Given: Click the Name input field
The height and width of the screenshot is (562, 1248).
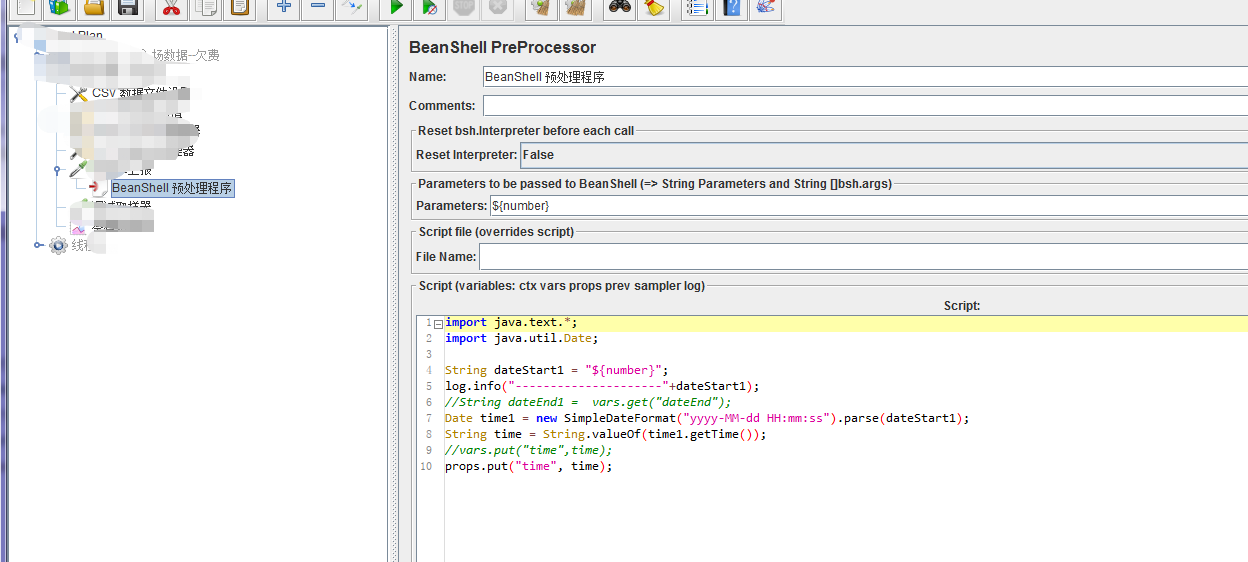Looking at the screenshot, I should pyautogui.click(x=865, y=76).
